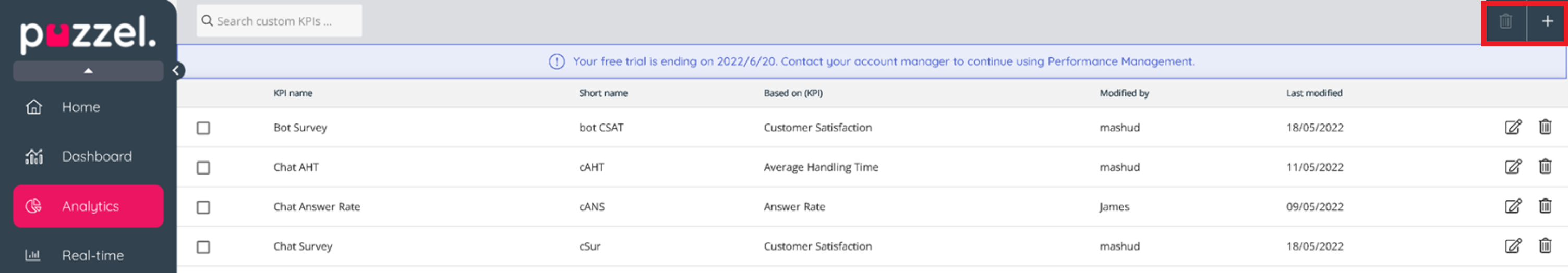Delete the Bot Survey KPI row
1568x273 pixels.
(x=1545, y=127)
